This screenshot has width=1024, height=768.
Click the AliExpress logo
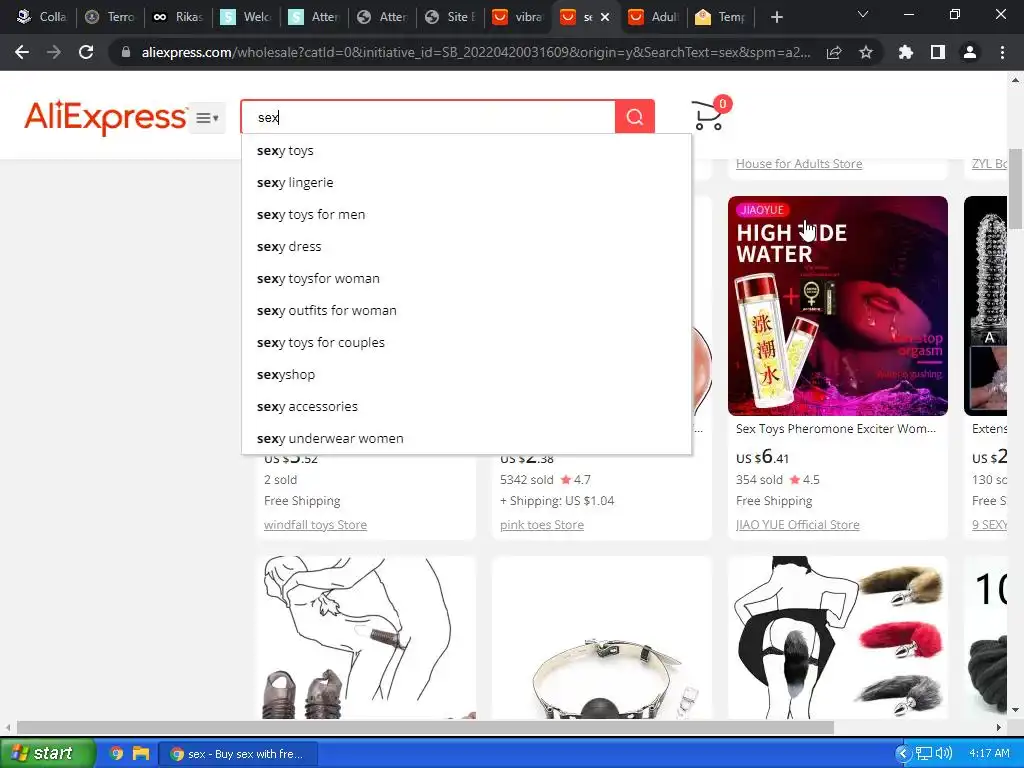[106, 118]
